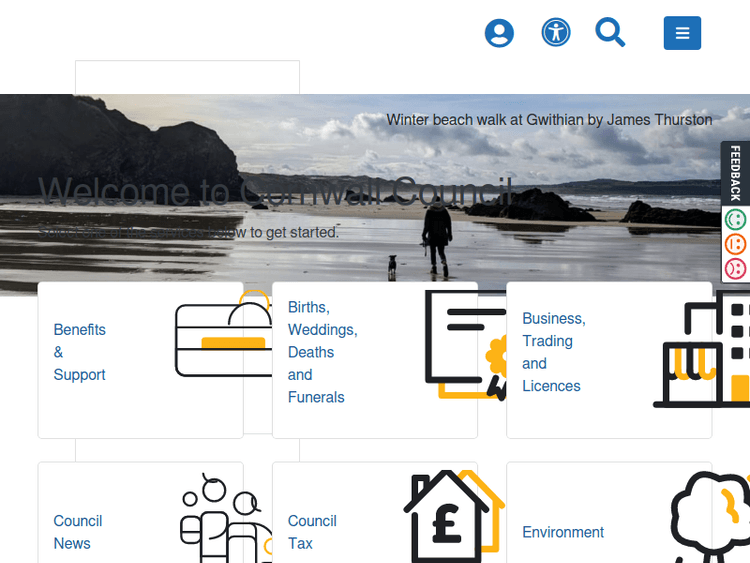
Task: Open the Council Tax link
Action: point(312,532)
